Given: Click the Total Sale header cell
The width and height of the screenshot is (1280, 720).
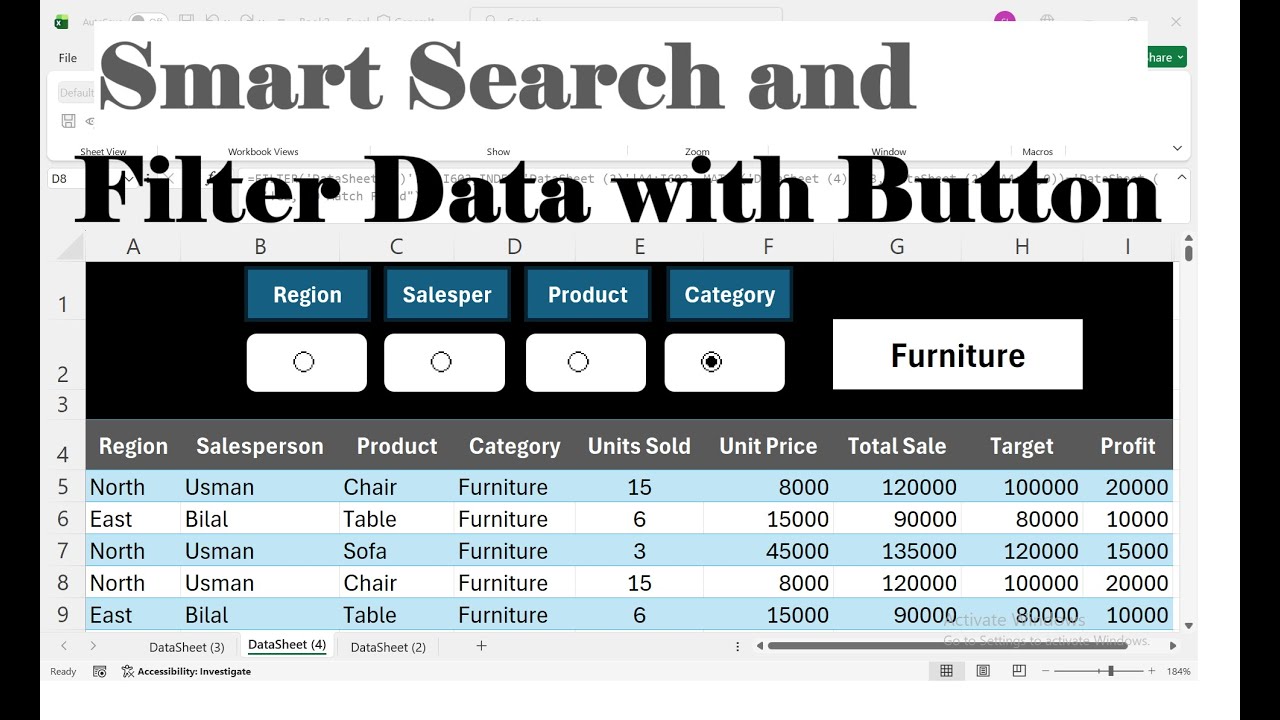Looking at the screenshot, I should pos(897,446).
